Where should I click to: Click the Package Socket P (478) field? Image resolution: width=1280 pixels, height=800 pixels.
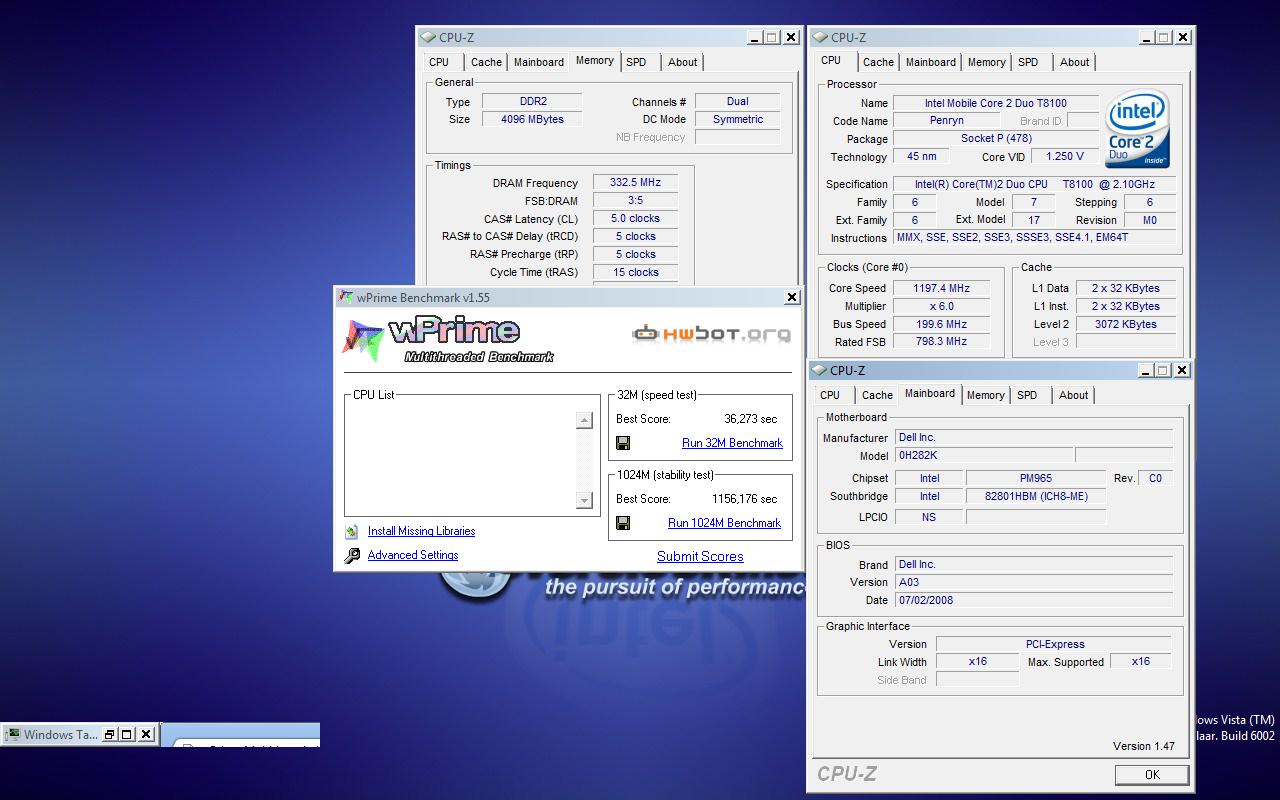(995, 139)
